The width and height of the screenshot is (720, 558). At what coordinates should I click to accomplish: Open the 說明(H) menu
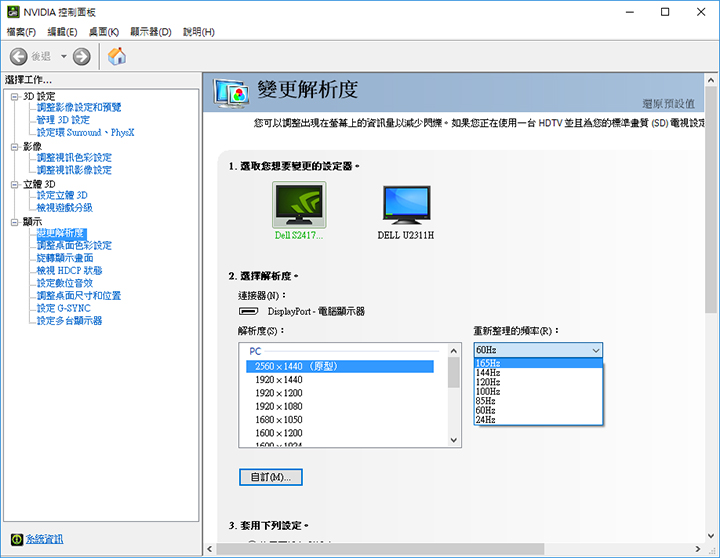[x=199, y=32]
